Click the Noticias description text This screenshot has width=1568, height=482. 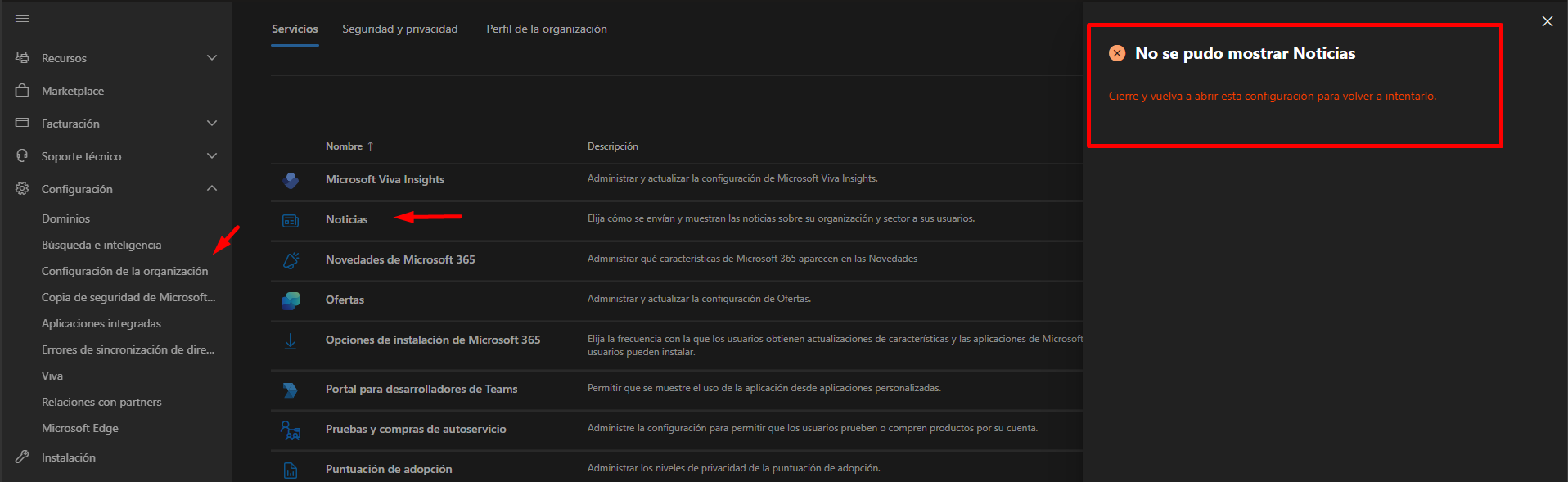click(x=781, y=218)
